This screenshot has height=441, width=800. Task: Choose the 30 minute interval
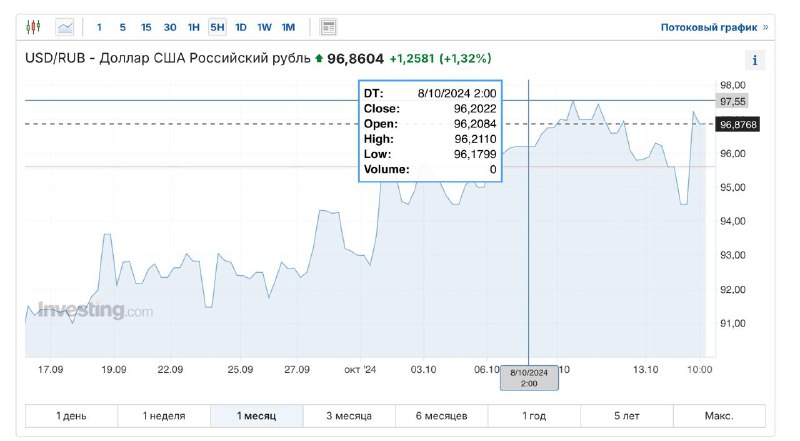[170, 27]
